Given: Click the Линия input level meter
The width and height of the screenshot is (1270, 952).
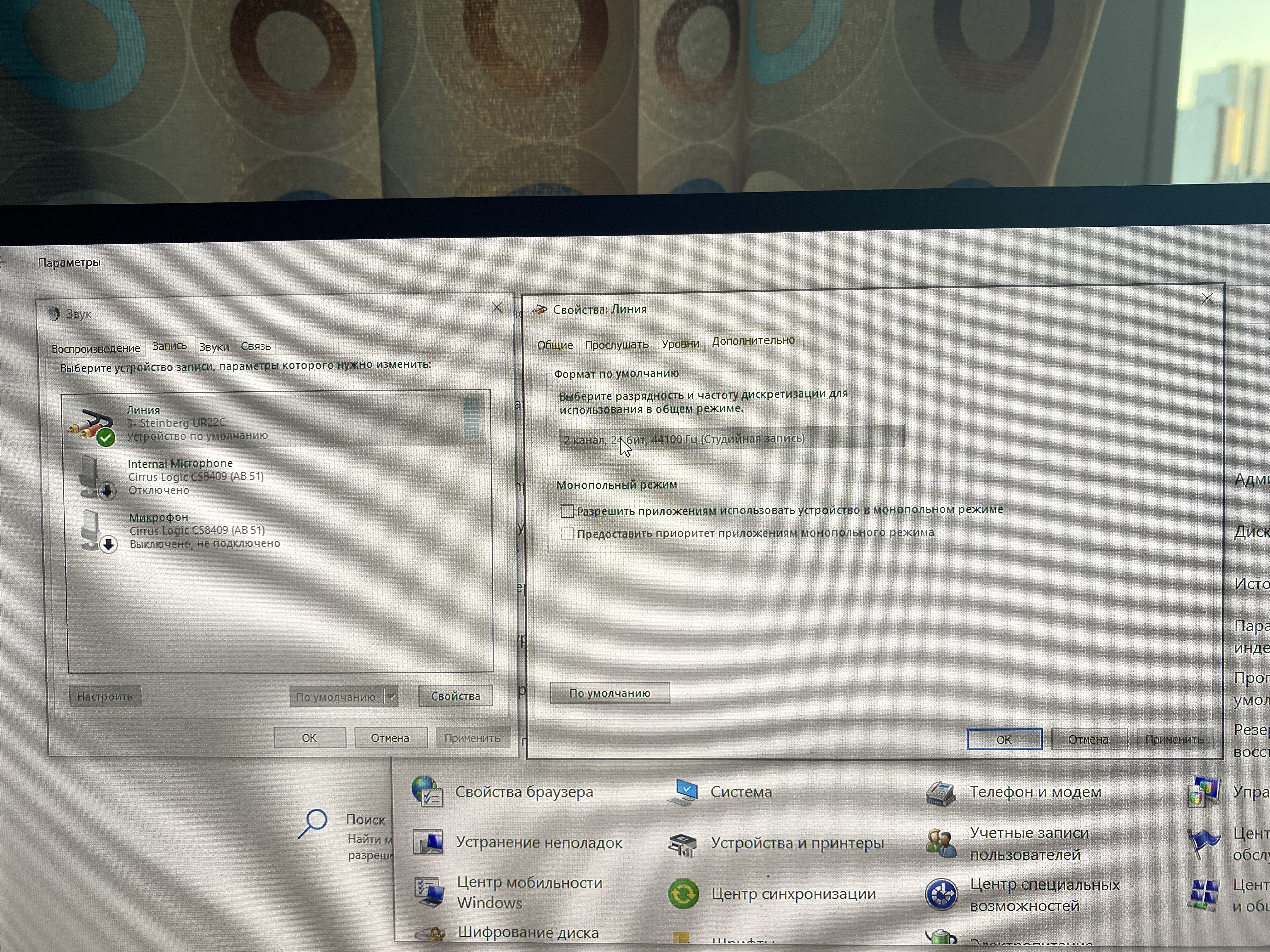Looking at the screenshot, I should 471,419.
